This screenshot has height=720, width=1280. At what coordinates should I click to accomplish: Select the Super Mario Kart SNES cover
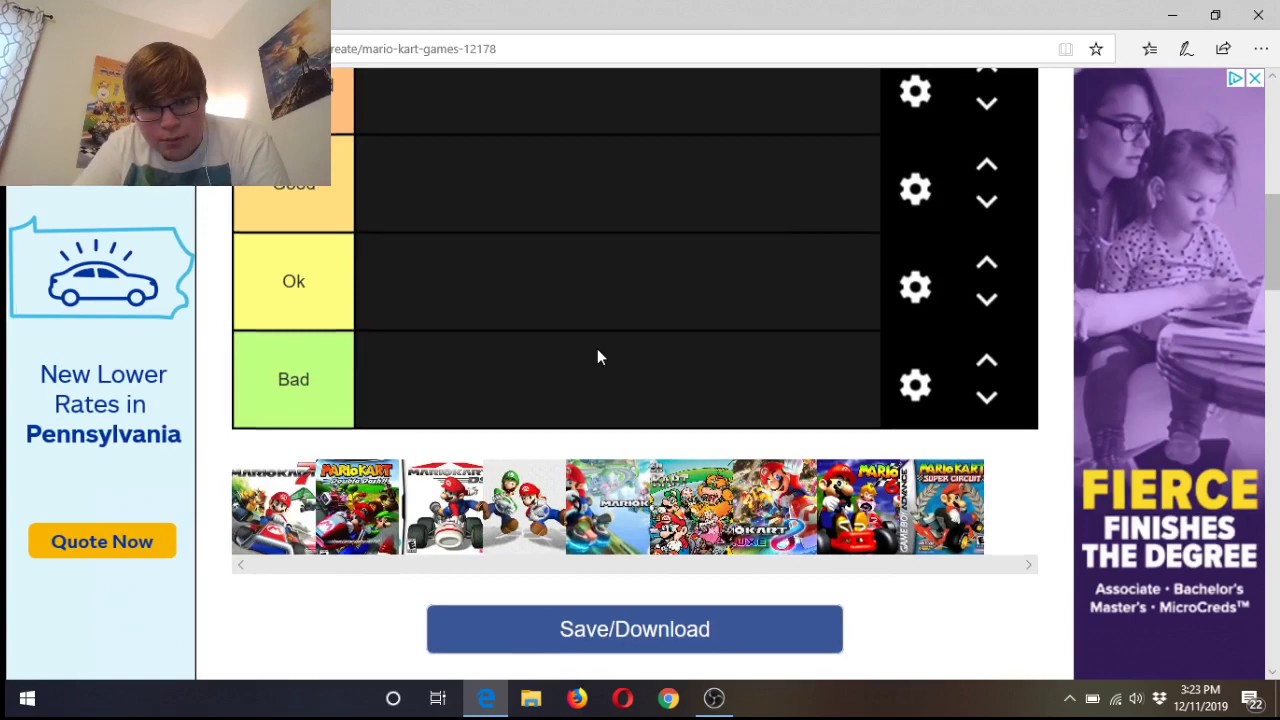click(x=691, y=507)
